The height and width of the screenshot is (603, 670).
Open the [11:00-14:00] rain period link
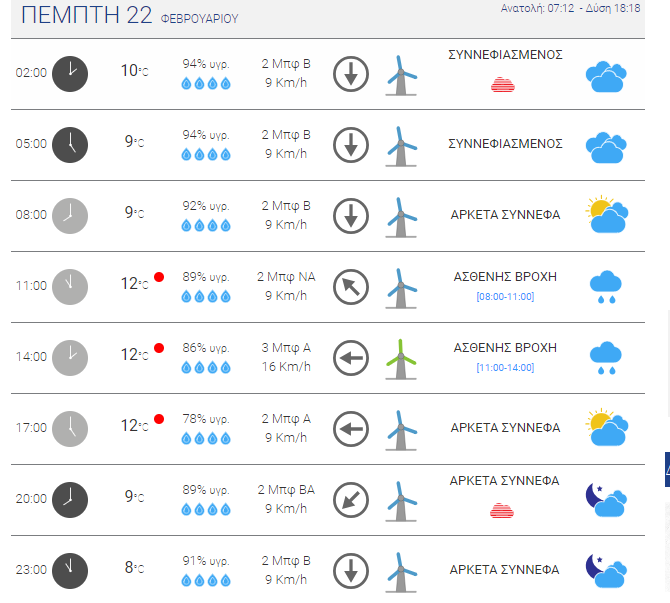[505, 368]
